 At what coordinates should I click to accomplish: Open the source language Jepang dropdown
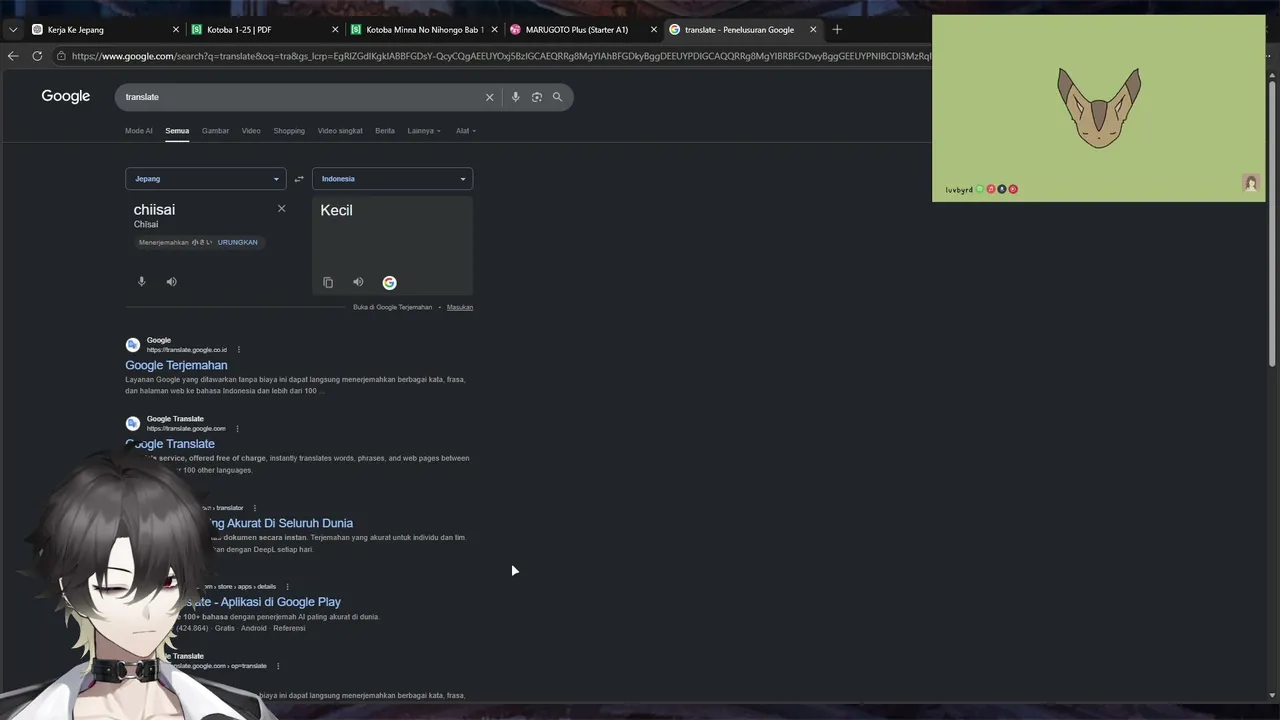(206, 179)
